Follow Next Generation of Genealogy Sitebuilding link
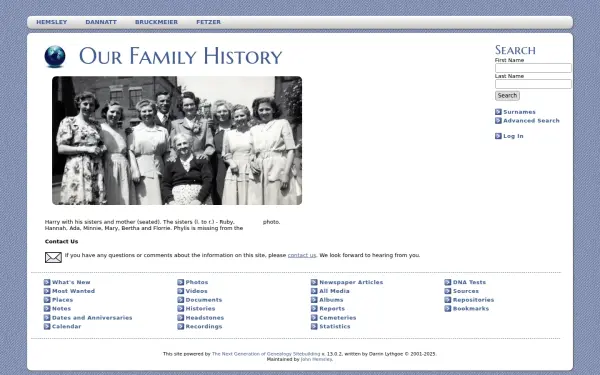600x375 pixels. (266, 354)
